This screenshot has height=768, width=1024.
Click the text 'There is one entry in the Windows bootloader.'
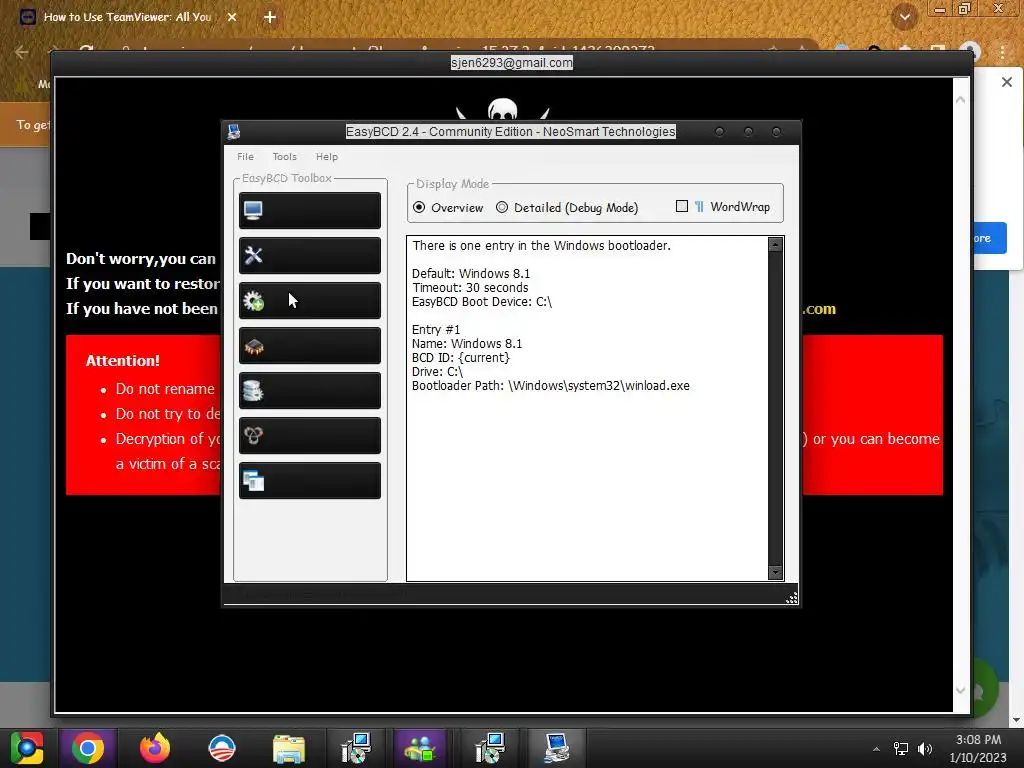coord(541,246)
